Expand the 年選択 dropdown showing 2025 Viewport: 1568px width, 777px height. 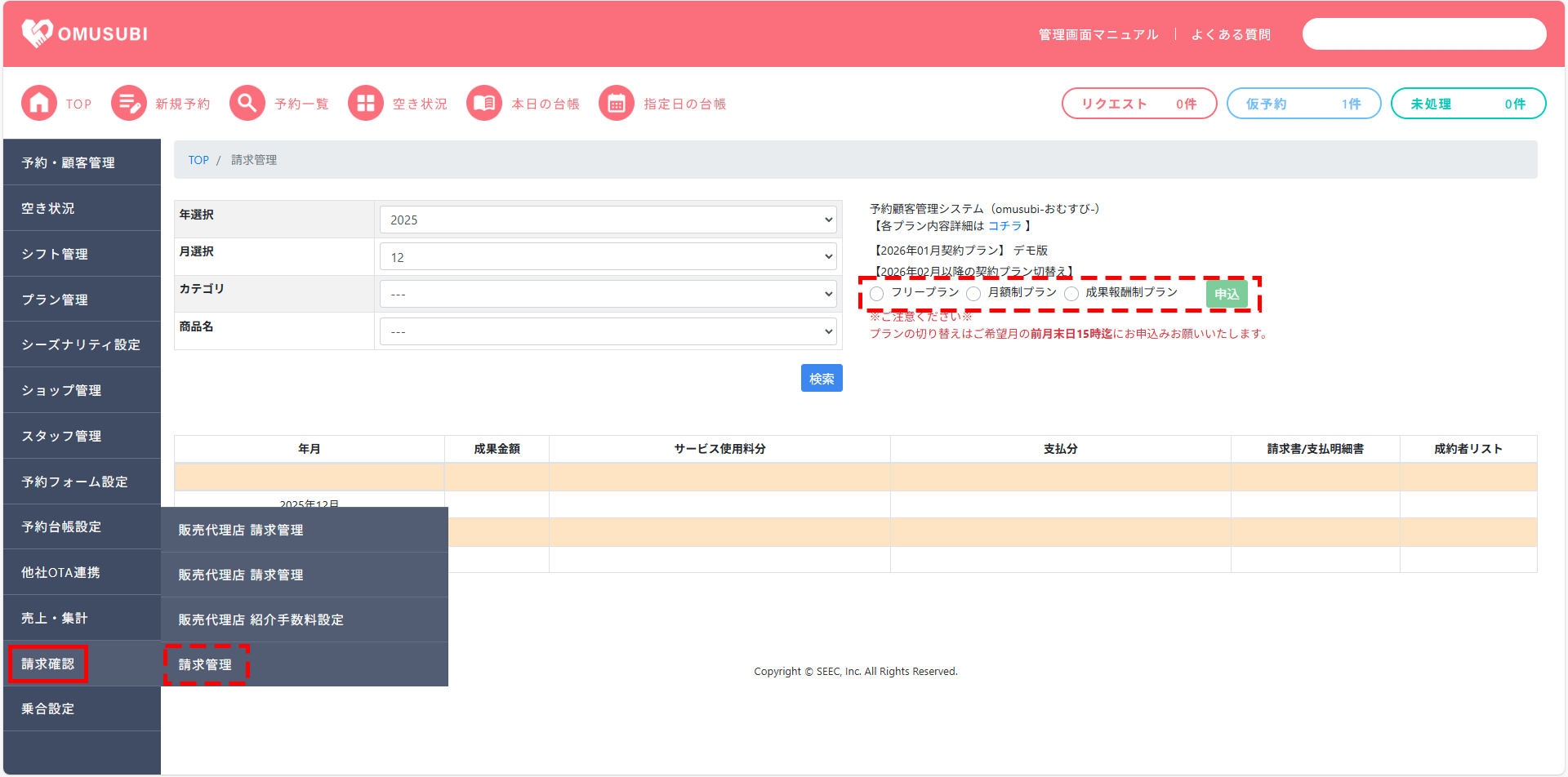pyautogui.click(x=608, y=220)
